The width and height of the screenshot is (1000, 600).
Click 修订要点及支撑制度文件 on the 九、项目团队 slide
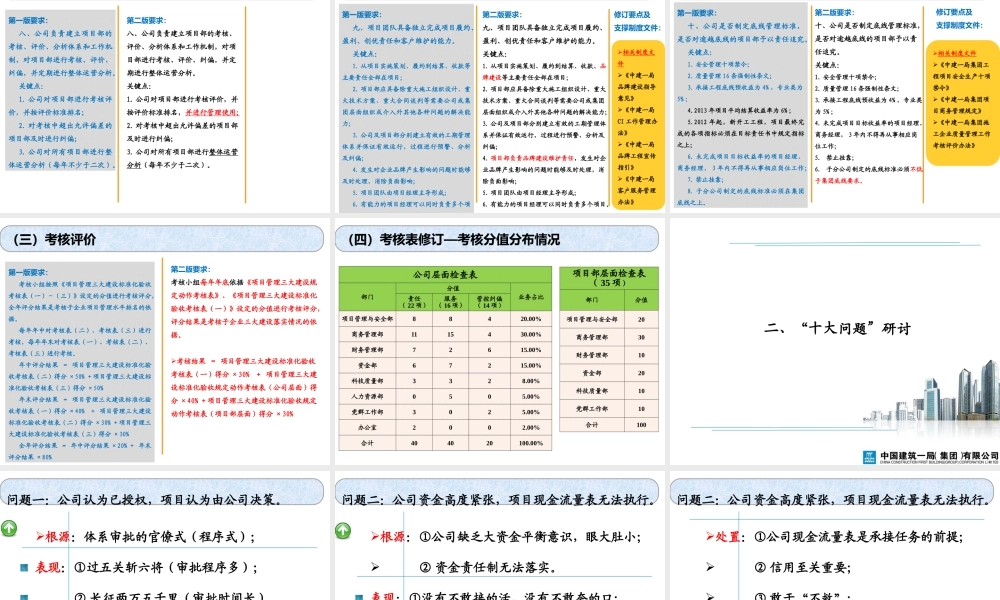tap(636, 21)
